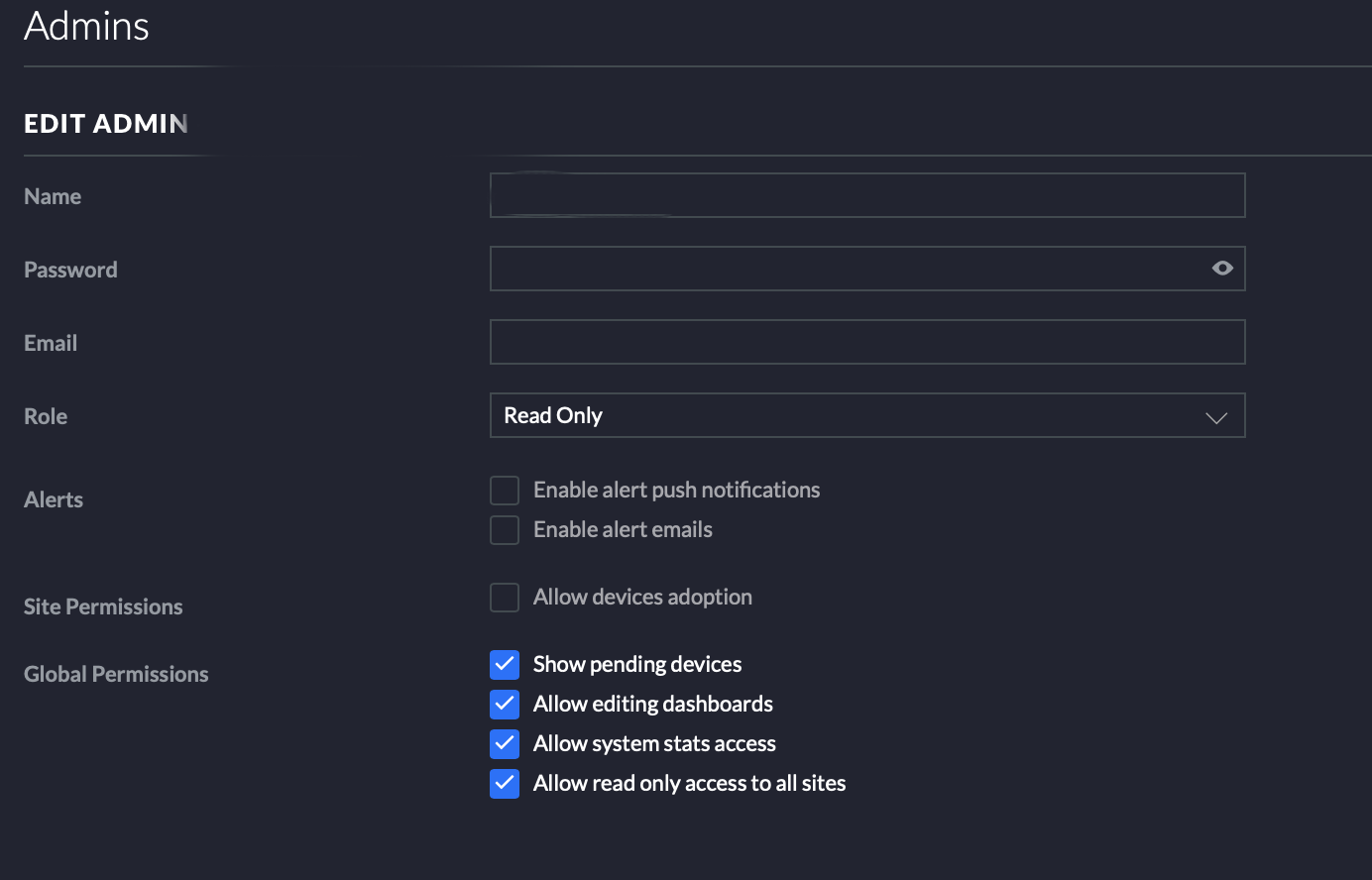This screenshot has height=880, width=1372.
Task: Reveal password with the eye icon
Action: pyautogui.click(x=1222, y=269)
